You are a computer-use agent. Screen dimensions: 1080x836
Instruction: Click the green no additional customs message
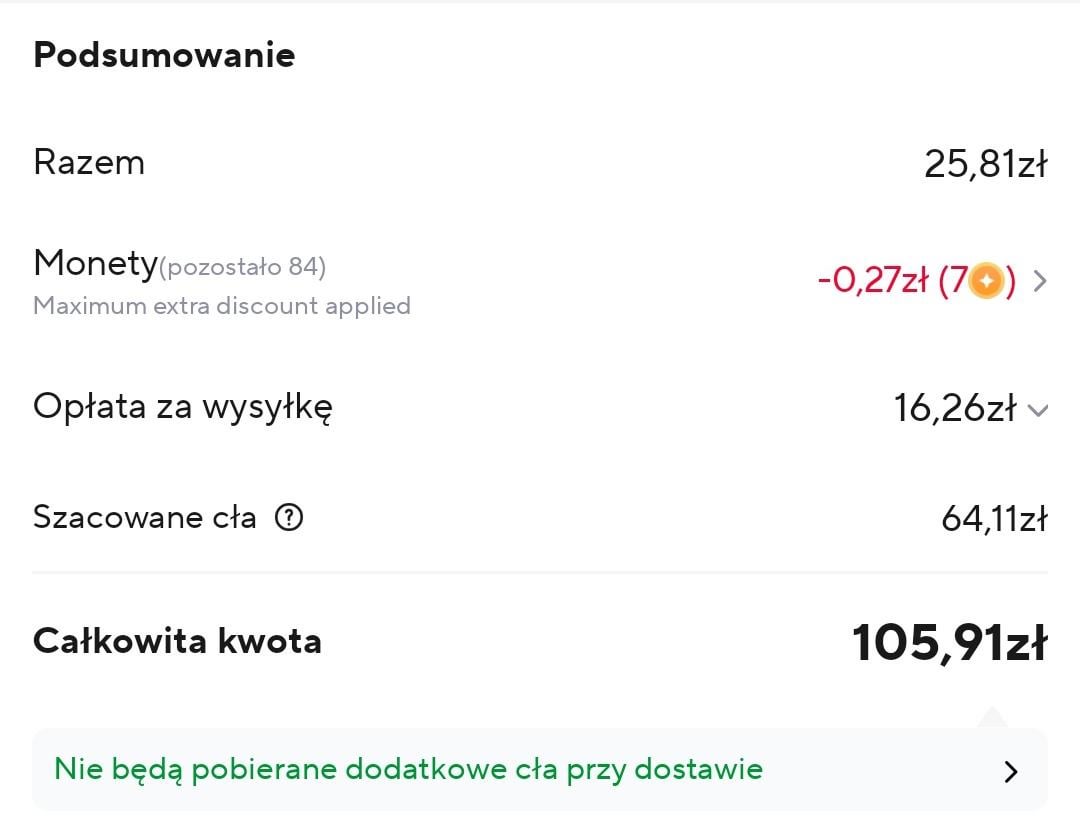408,769
